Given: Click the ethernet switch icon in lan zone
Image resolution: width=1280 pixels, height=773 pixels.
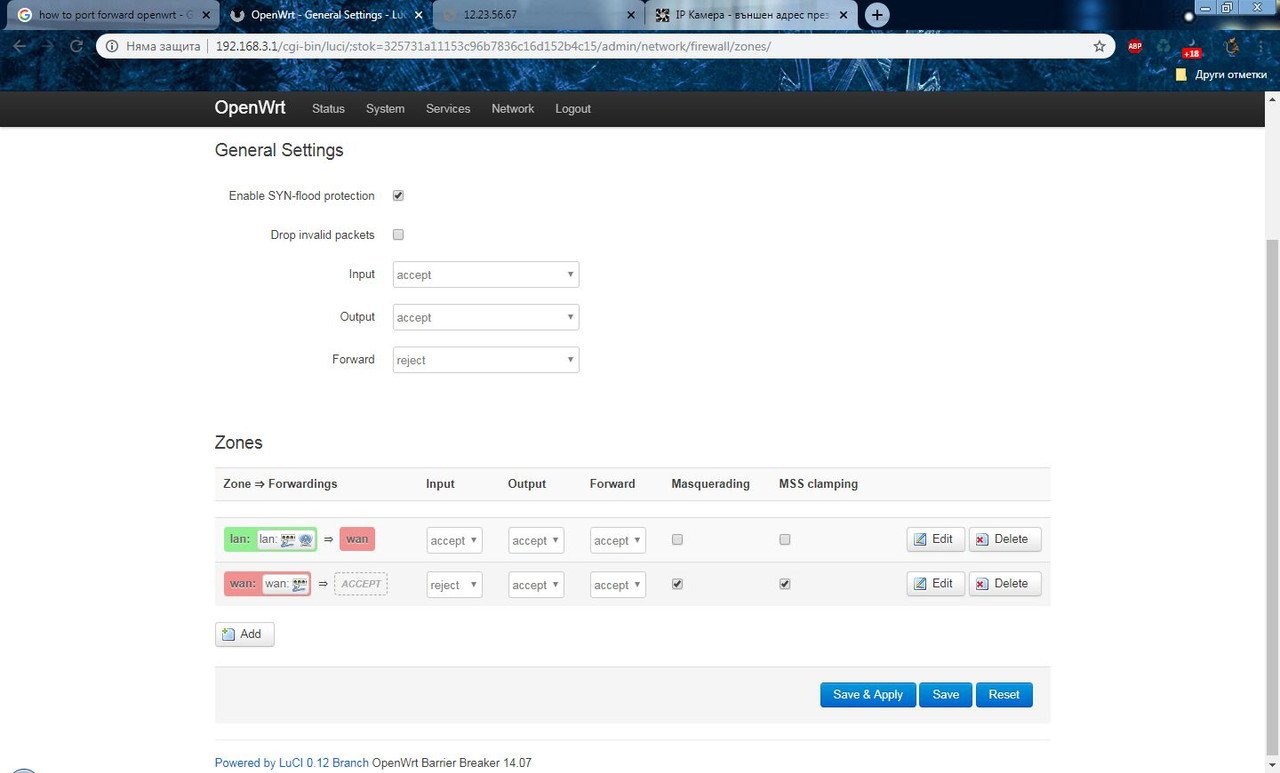Looking at the screenshot, I should (x=288, y=540).
